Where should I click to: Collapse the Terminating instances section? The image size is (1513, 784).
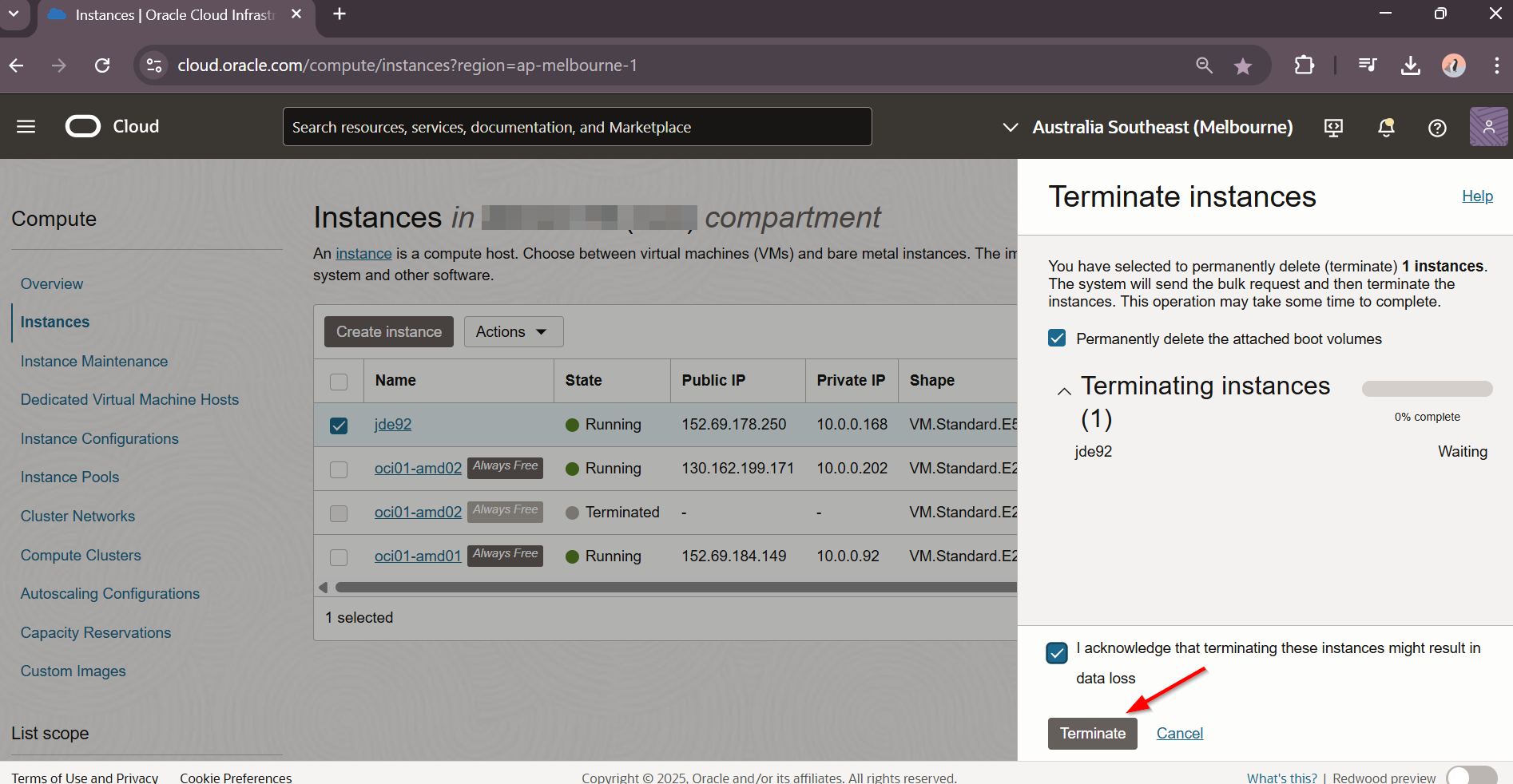[x=1064, y=391]
